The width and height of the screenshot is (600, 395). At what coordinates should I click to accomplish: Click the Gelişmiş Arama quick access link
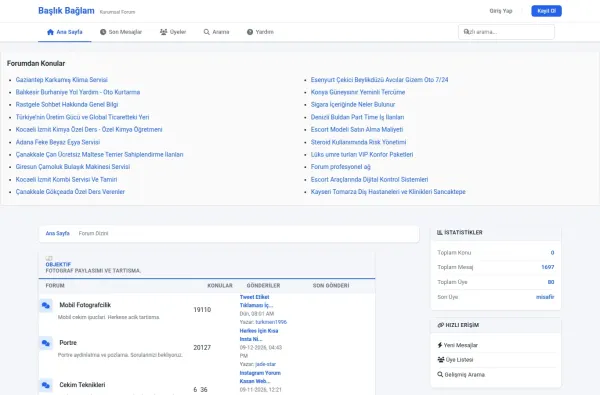pos(465,375)
